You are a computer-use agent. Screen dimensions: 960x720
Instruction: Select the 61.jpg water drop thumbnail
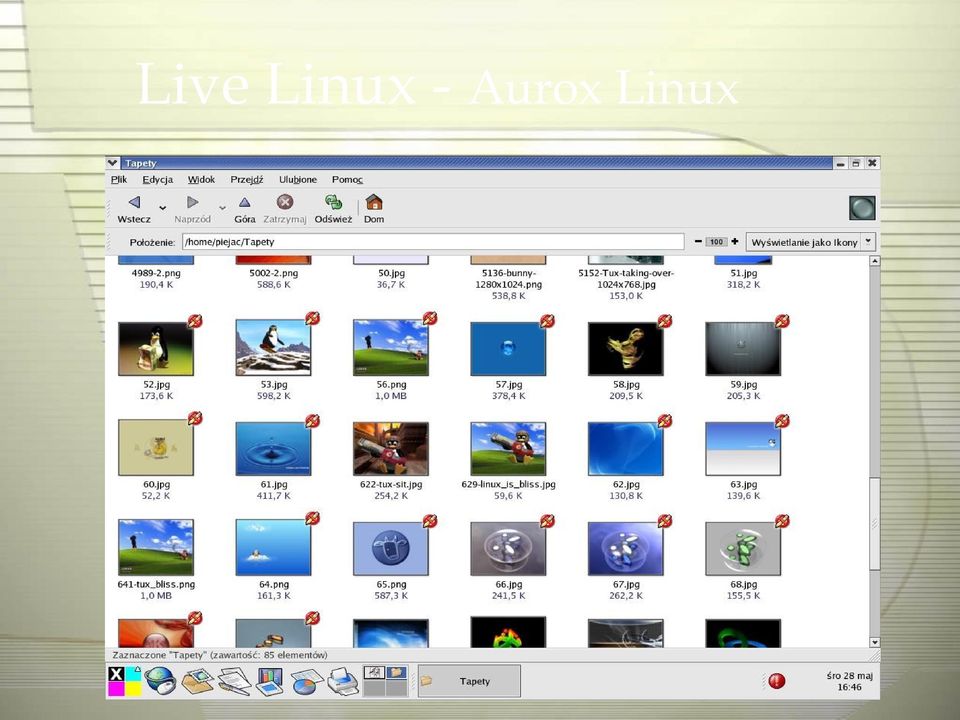(x=274, y=449)
